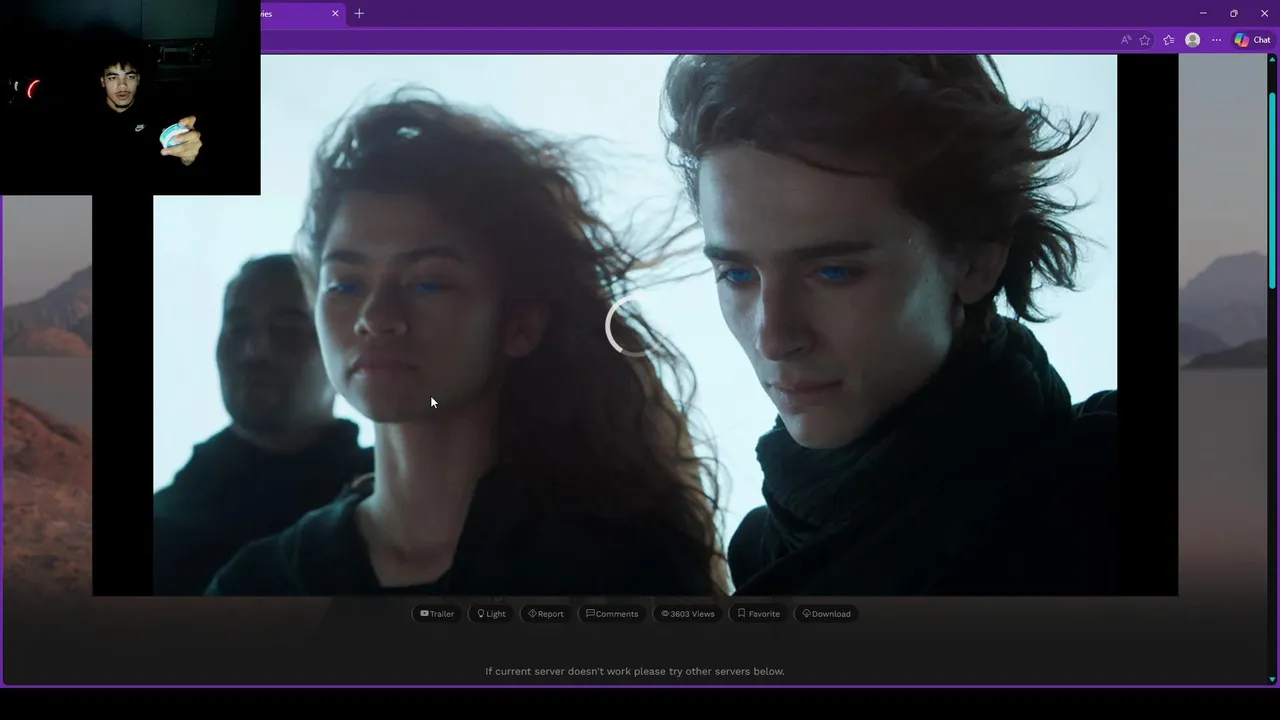Click the loading video player
This screenshot has height=720, width=1280.
(x=635, y=325)
